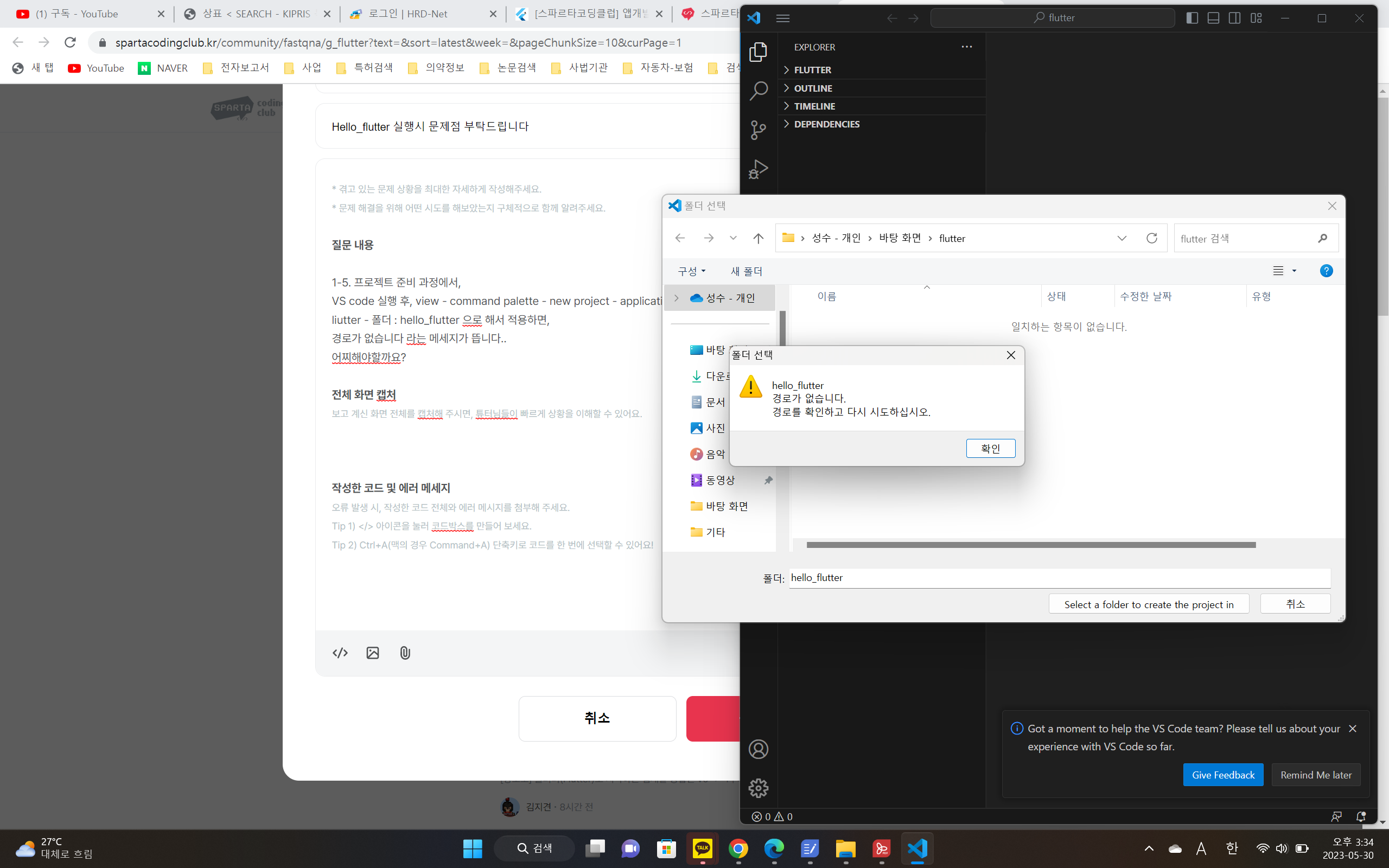Open Microsoft Edge from taskbar
Viewport: 1389px width, 868px height.
(774, 848)
